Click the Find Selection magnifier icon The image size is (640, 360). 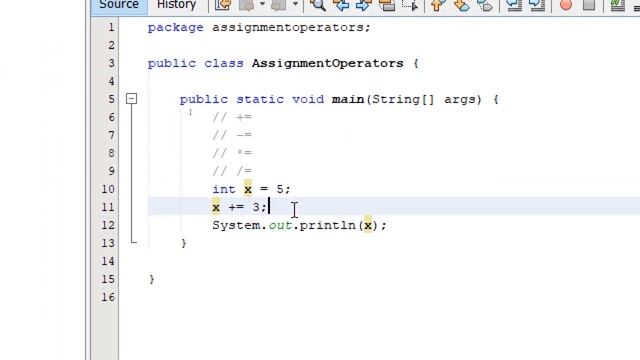tap(318, 5)
